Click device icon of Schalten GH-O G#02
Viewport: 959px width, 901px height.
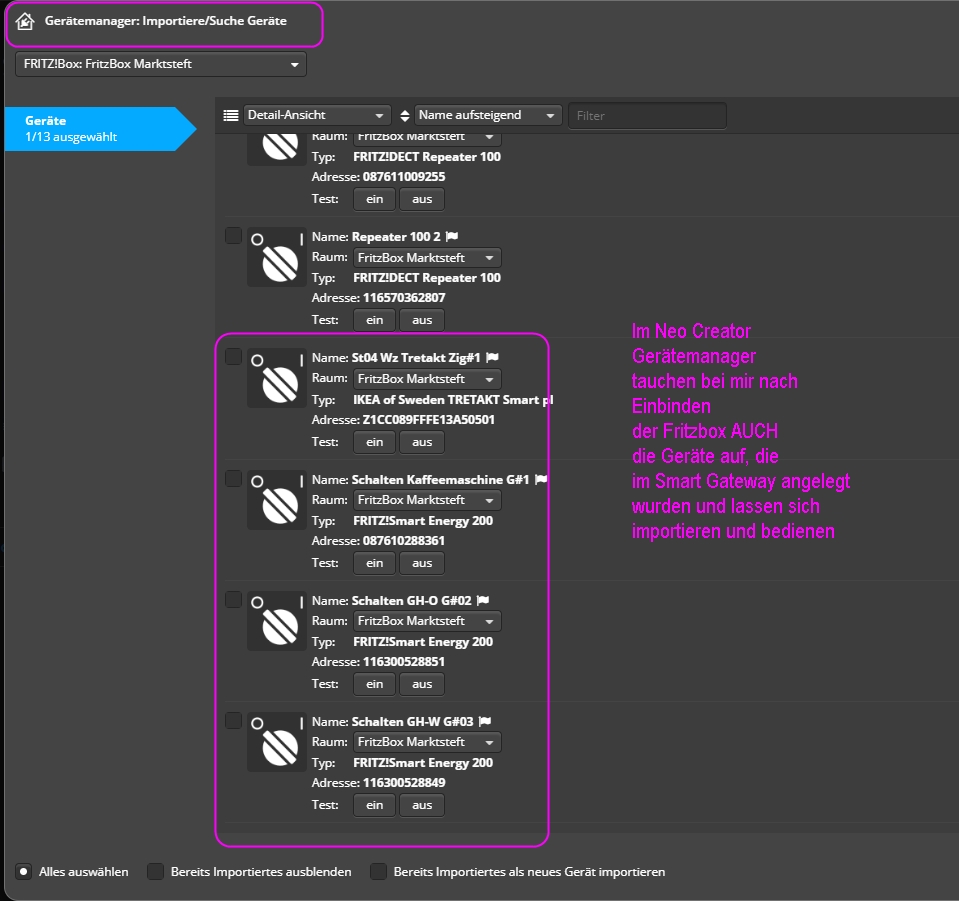(x=277, y=621)
